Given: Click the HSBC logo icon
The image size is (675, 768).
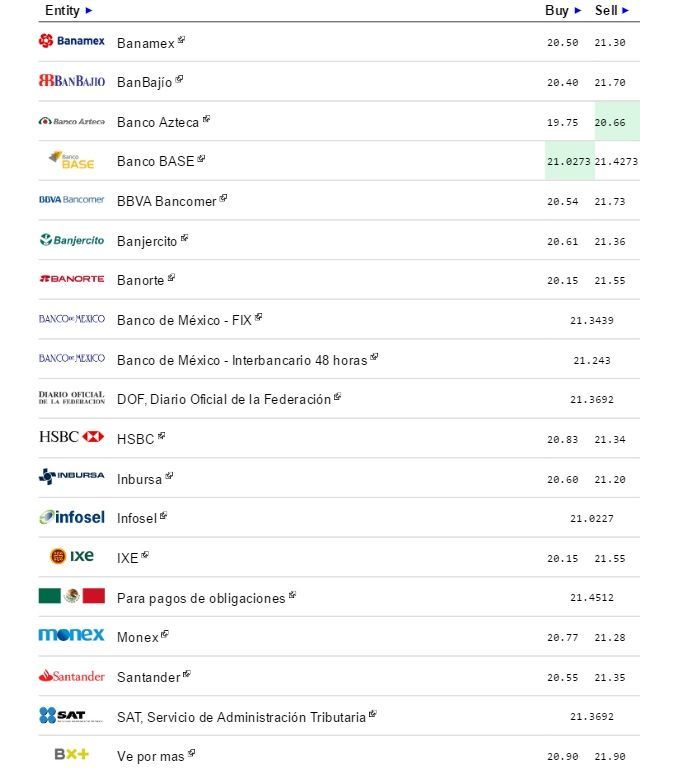Looking at the screenshot, I should [71, 437].
